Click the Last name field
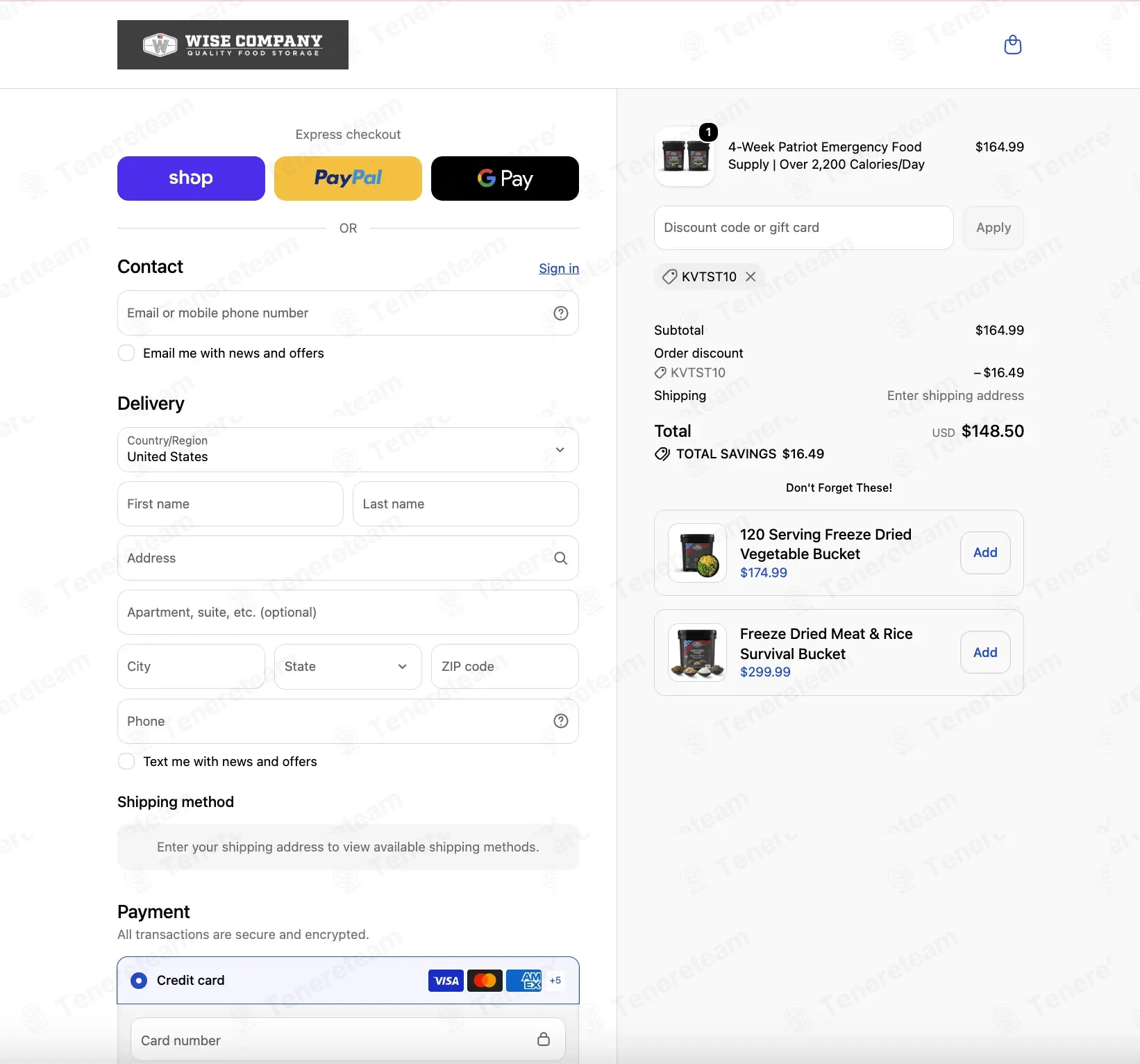Screen dimensions: 1140x1064 (466, 504)
